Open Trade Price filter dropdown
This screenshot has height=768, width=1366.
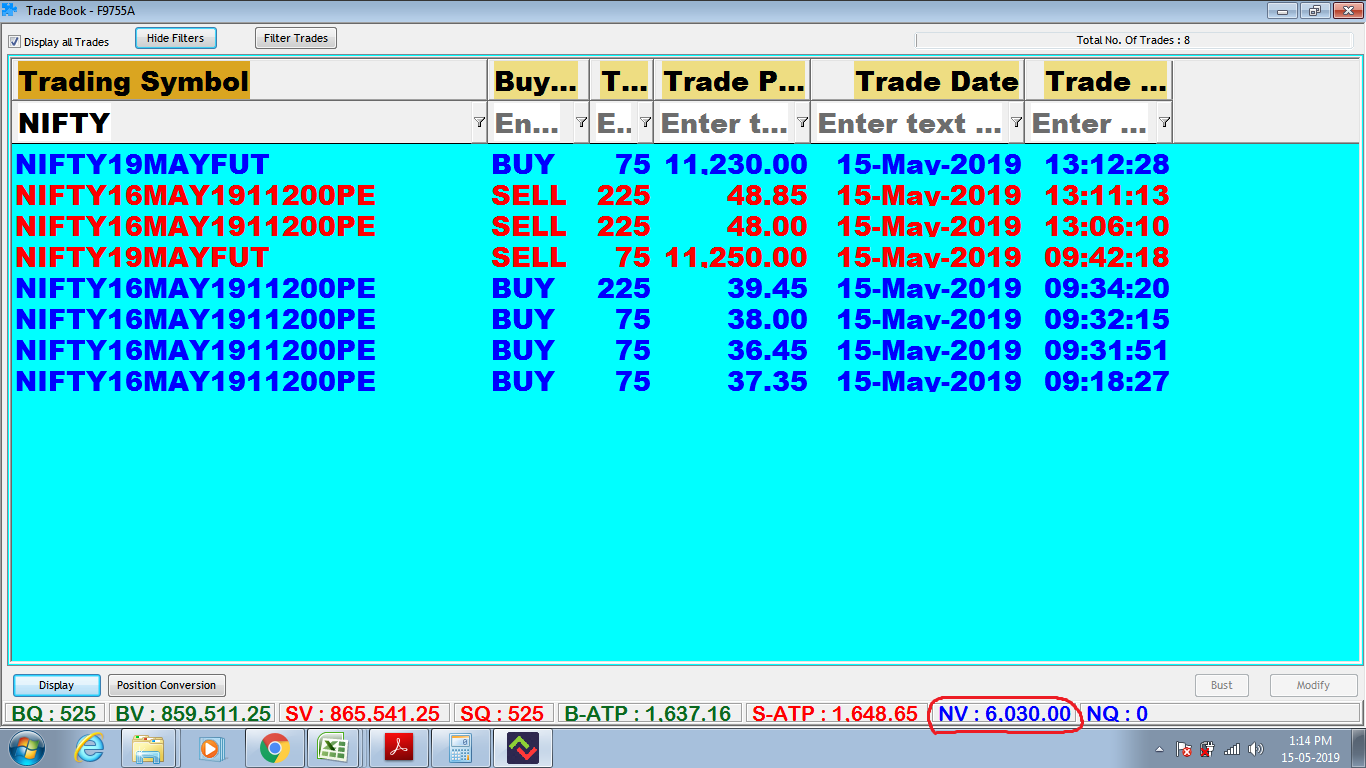coord(802,122)
